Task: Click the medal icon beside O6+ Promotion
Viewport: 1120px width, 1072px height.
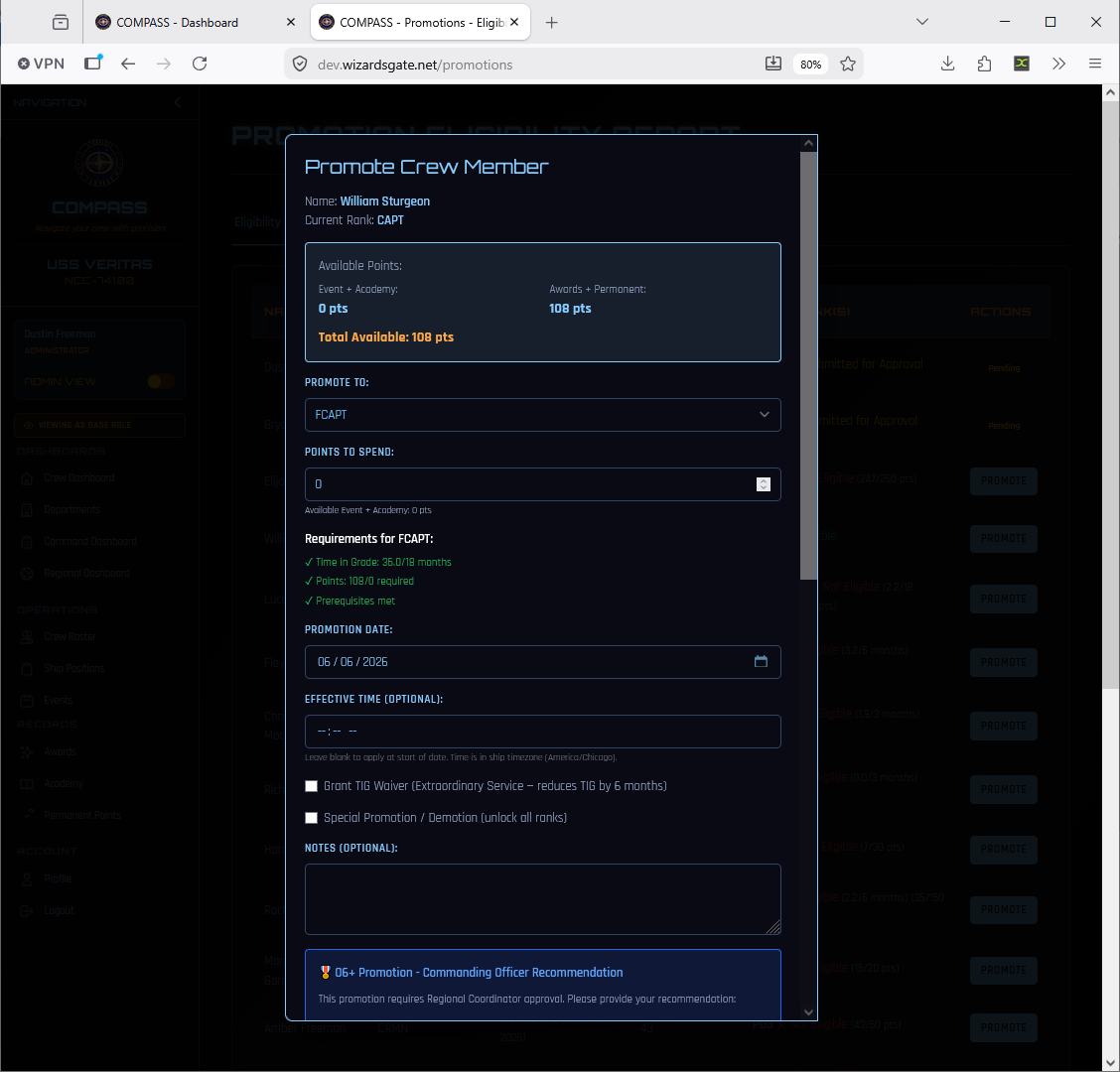Action: coord(325,972)
